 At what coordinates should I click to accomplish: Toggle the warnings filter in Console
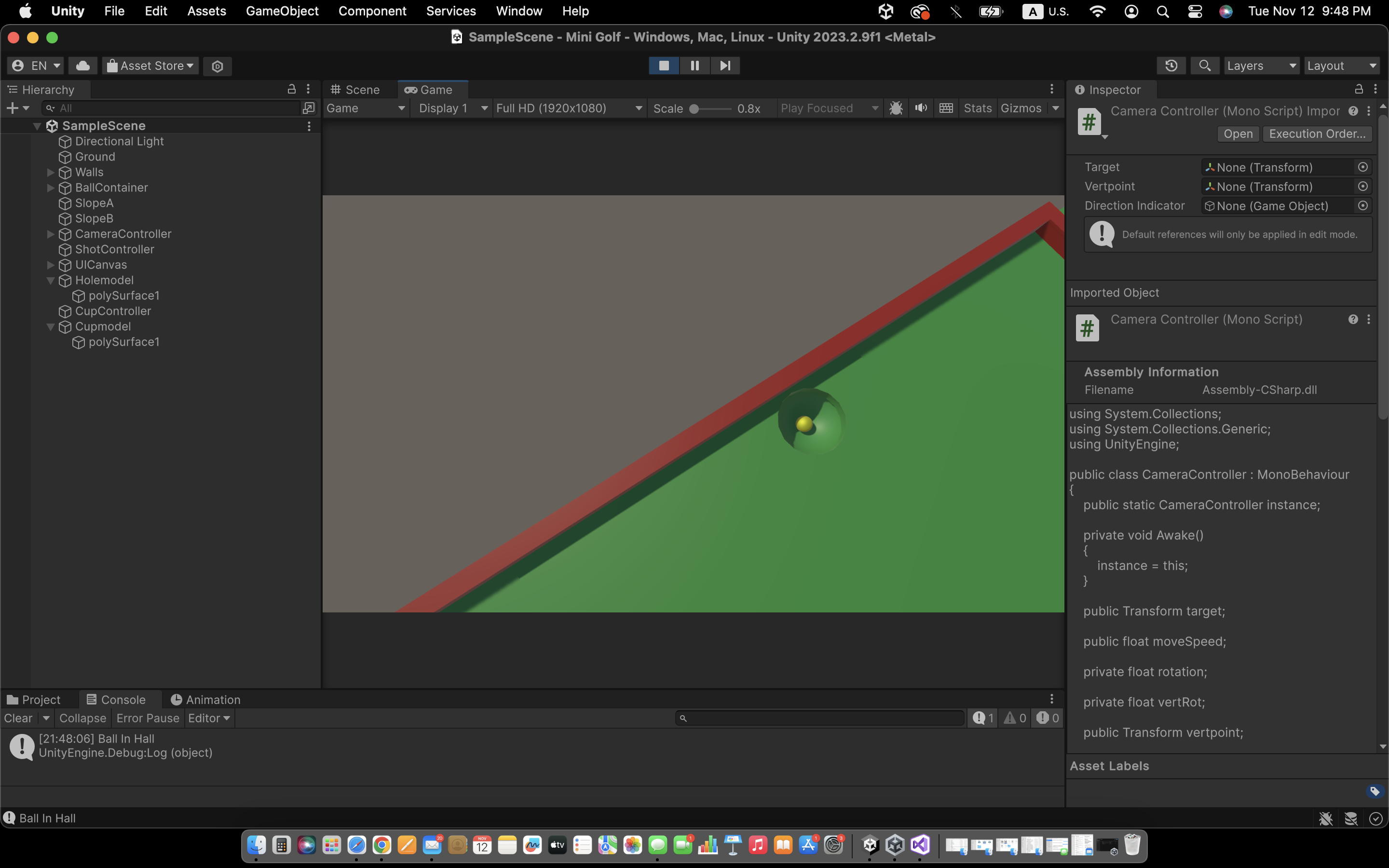[x=1015, y=718]
